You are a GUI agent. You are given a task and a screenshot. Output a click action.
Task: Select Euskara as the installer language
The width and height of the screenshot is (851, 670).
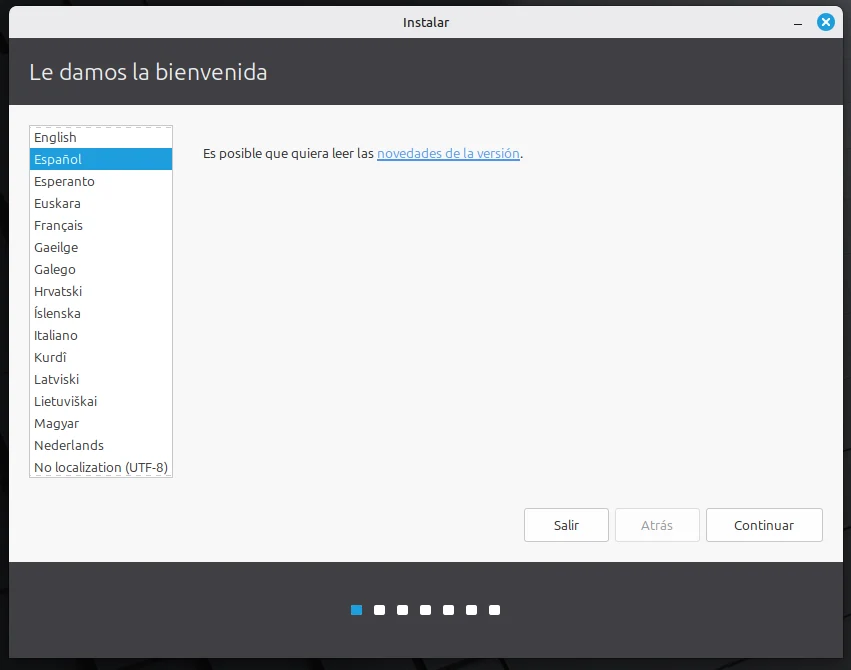point(57,203)
